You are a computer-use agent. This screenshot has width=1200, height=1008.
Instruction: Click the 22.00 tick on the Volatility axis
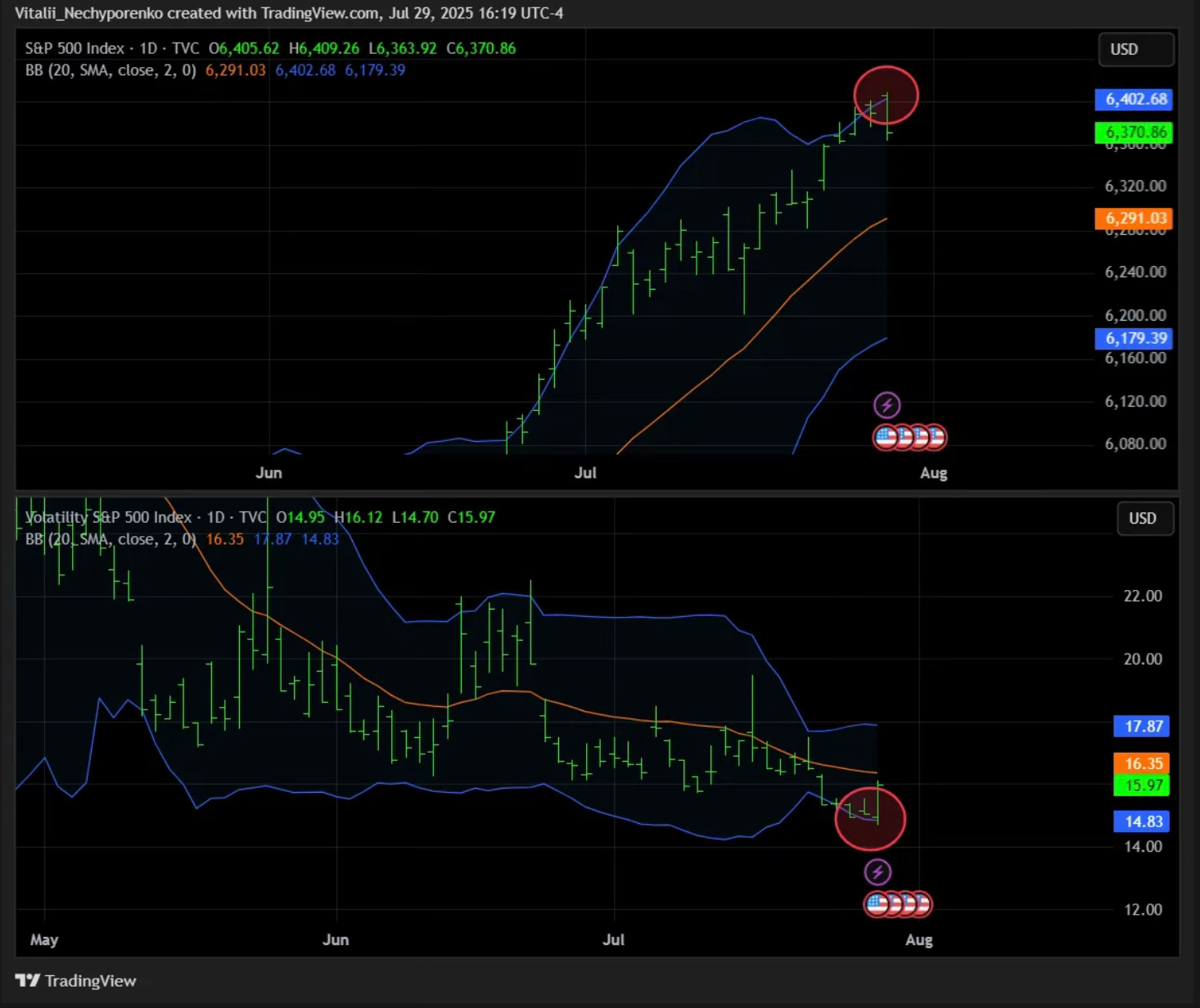1143,596
